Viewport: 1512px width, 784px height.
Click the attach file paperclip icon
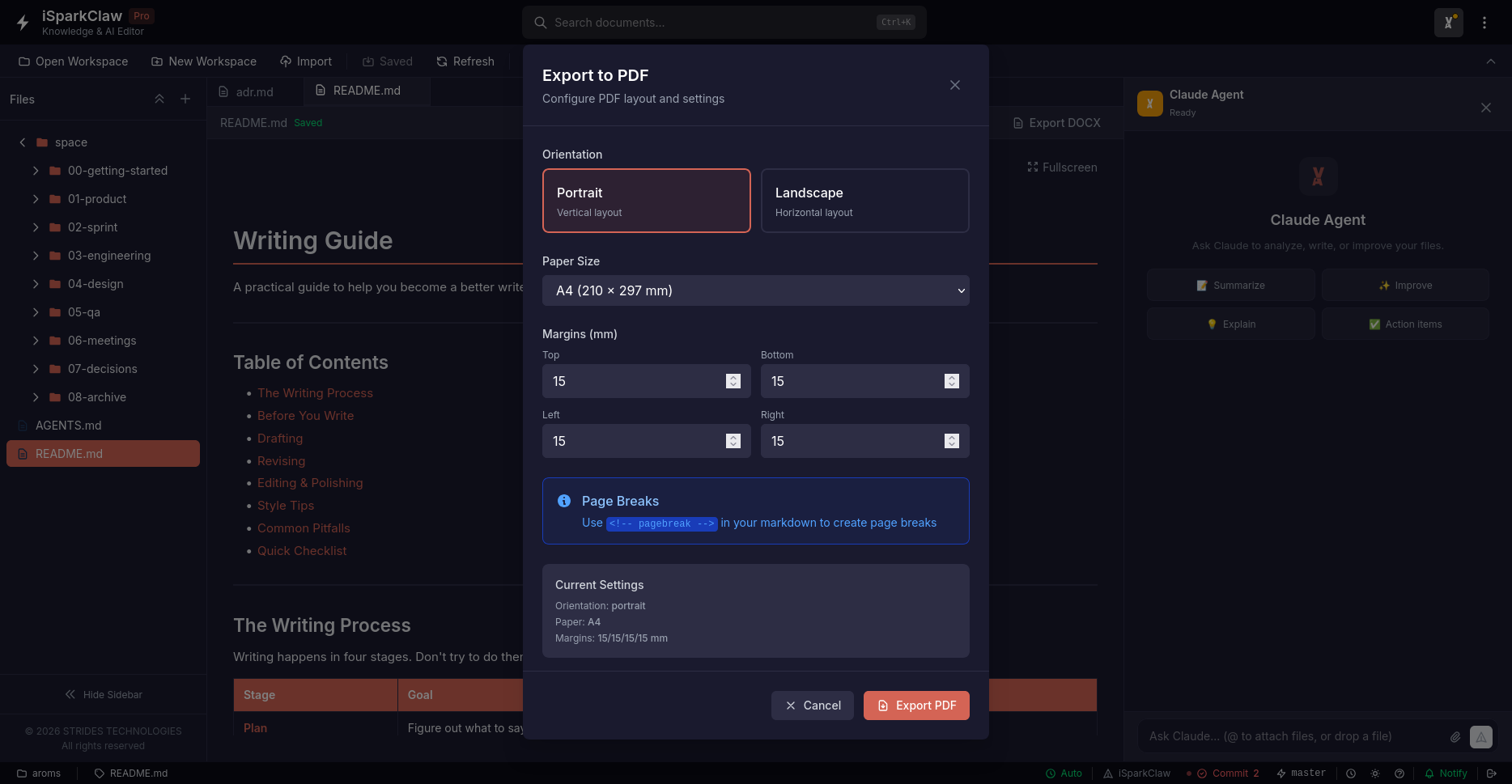coord(1455,737)
